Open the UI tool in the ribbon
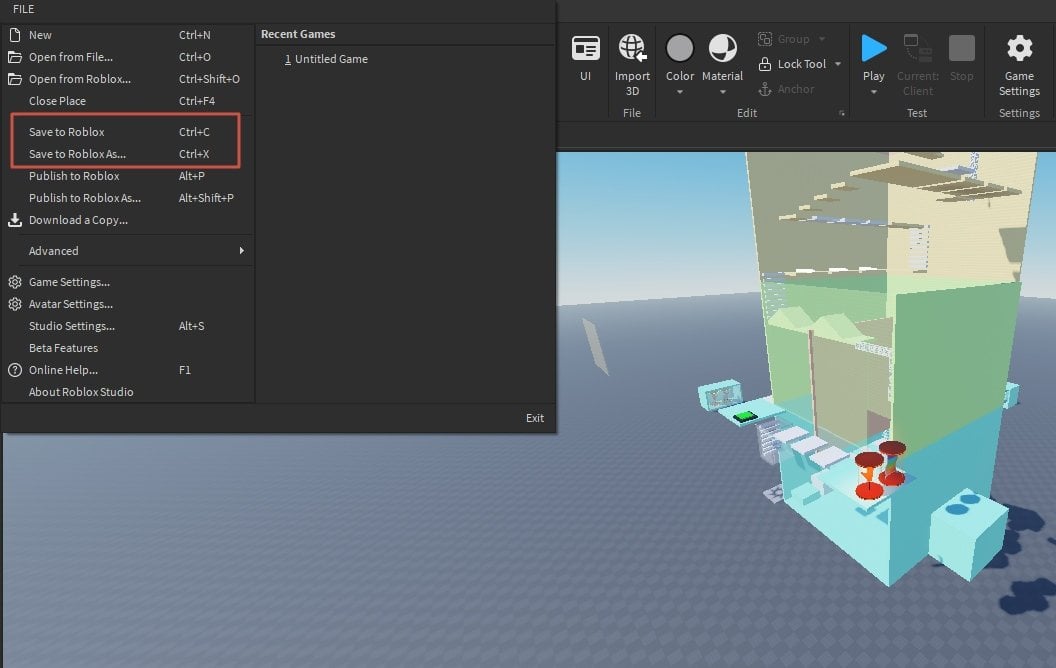The image size is (1056, 668). pos(585,58)
